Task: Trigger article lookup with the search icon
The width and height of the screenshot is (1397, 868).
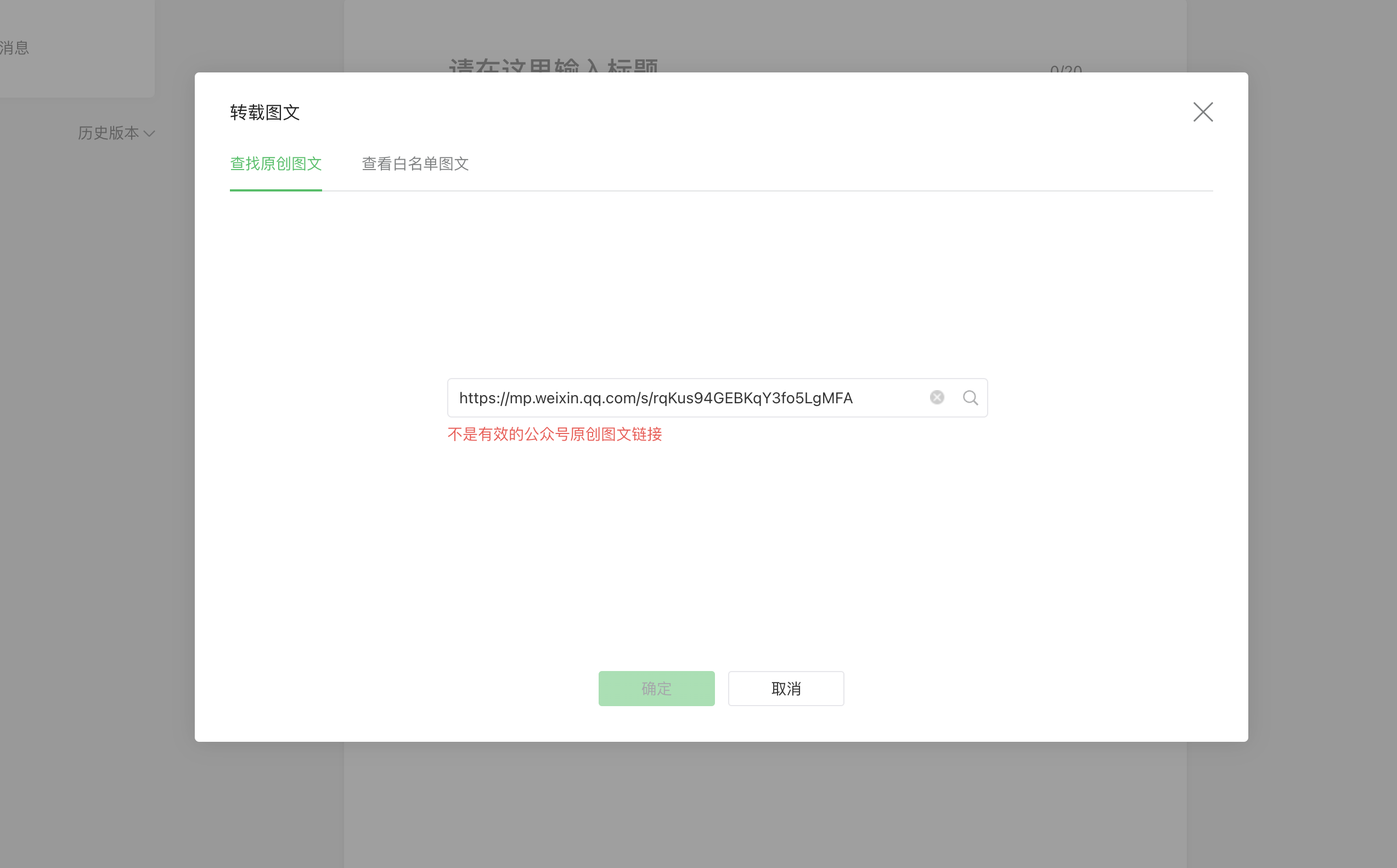Action: click(x=970, y=397)
